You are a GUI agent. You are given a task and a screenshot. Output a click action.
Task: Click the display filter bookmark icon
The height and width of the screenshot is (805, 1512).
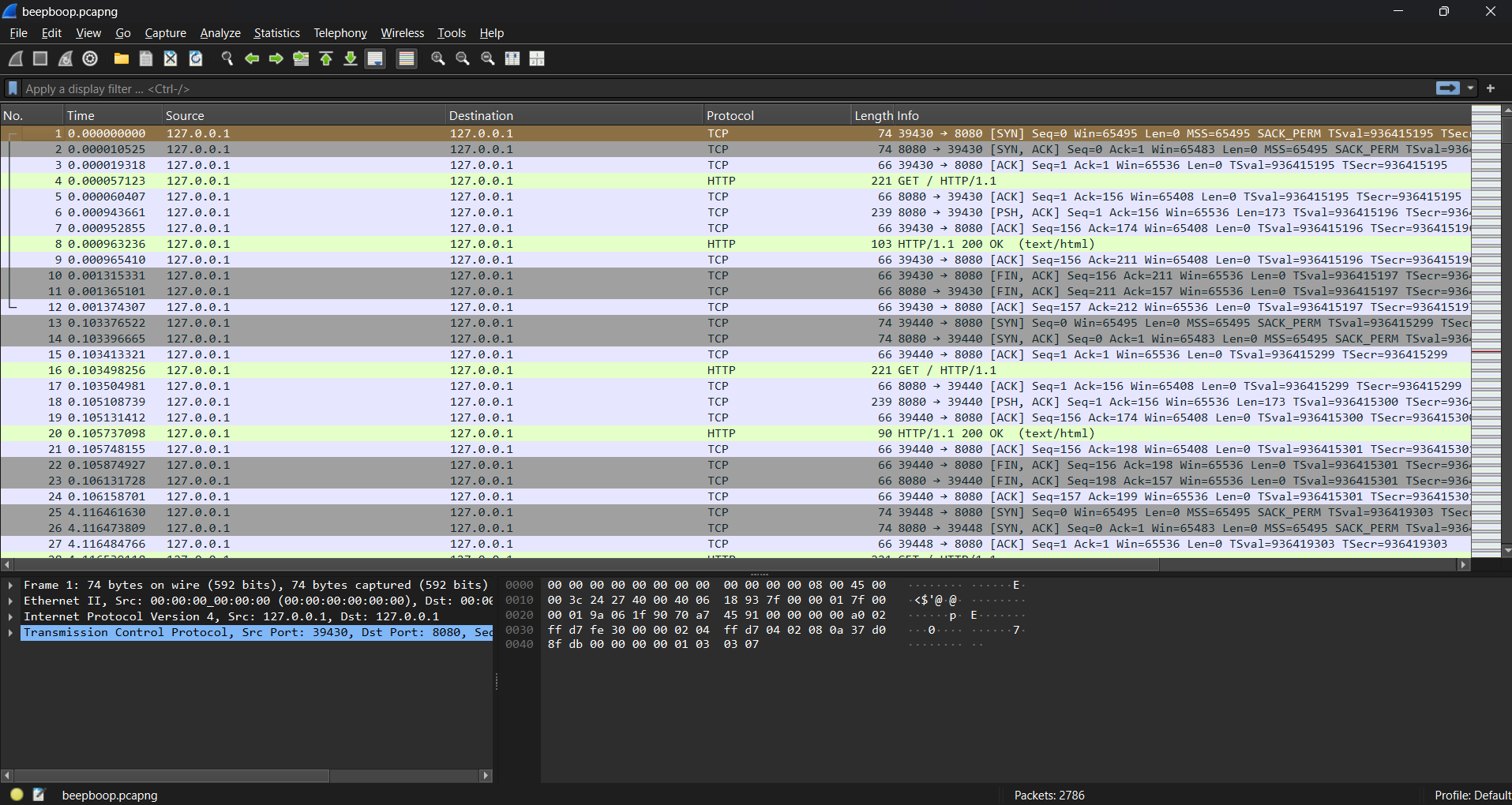click(13, 88)
